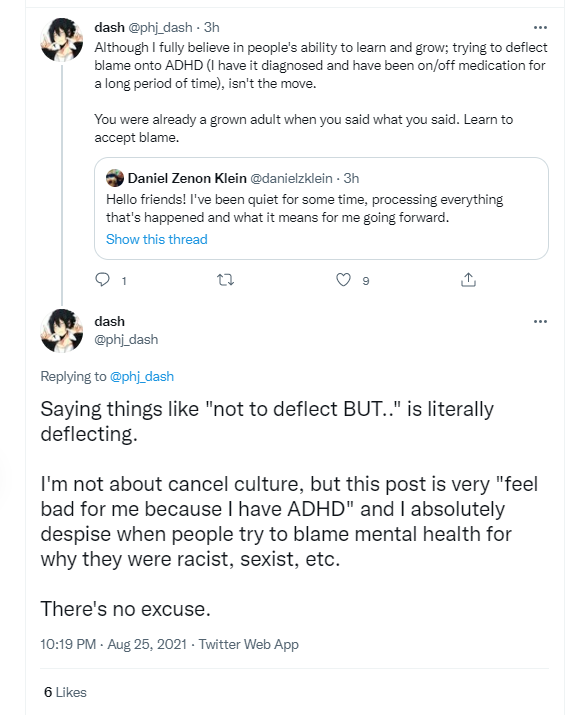Open the three-dot menu on the reply tweet
The image size is (574, 715).
[540, 321]
